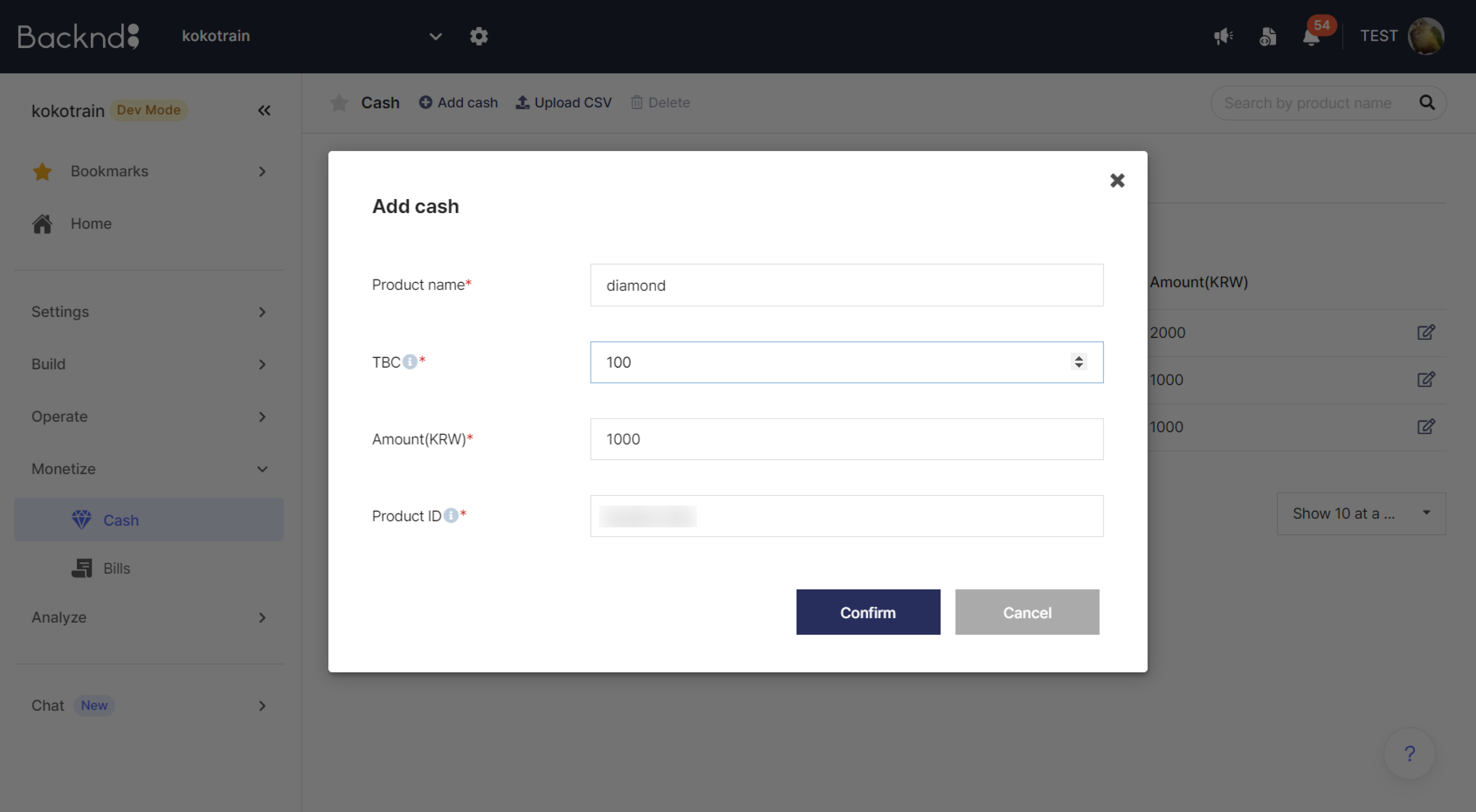Select Cash menu item
This screenshot has width=1476, height=812.
(149, 519)
